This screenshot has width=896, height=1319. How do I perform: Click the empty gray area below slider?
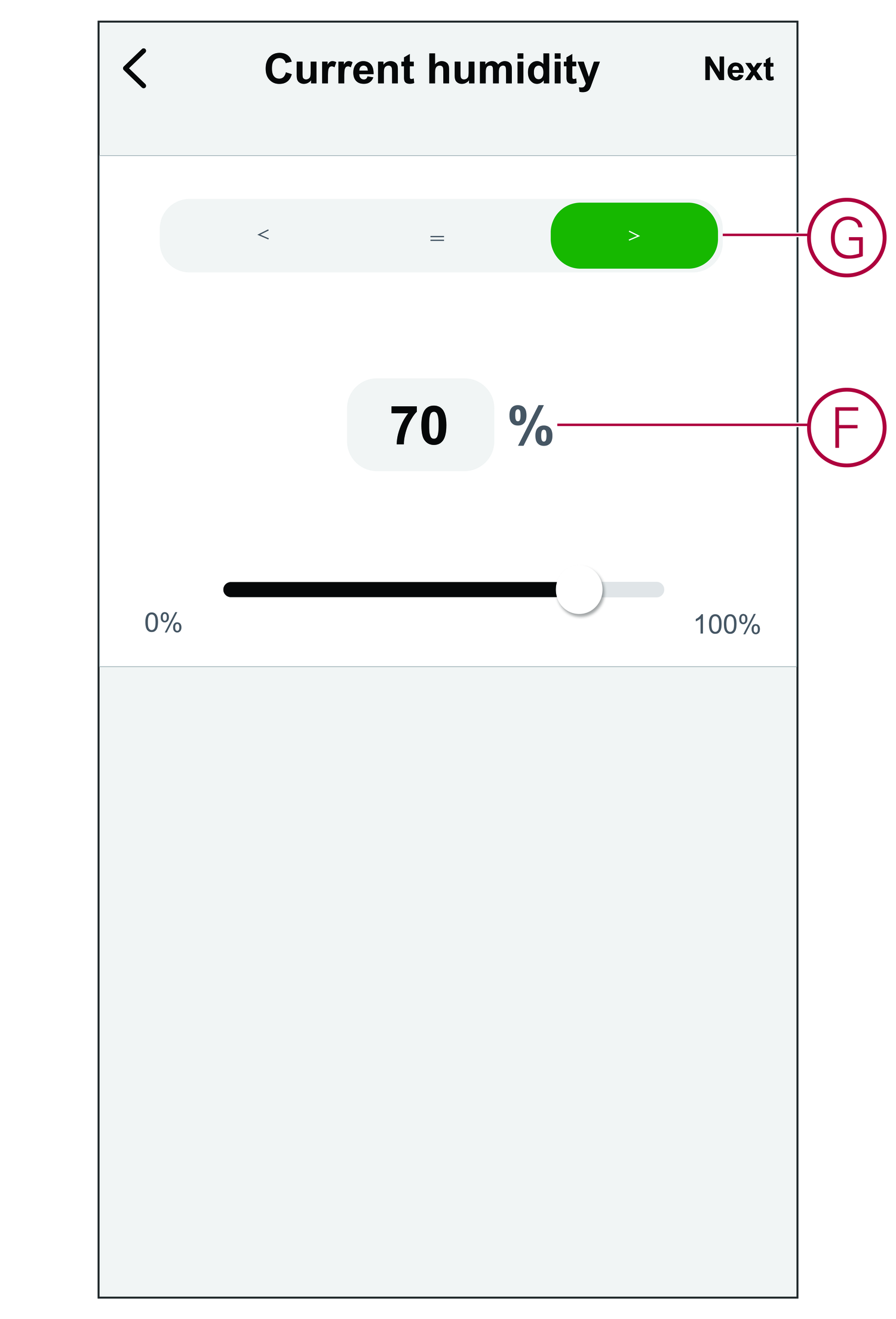pyautogui.click(x=448, y=956)
